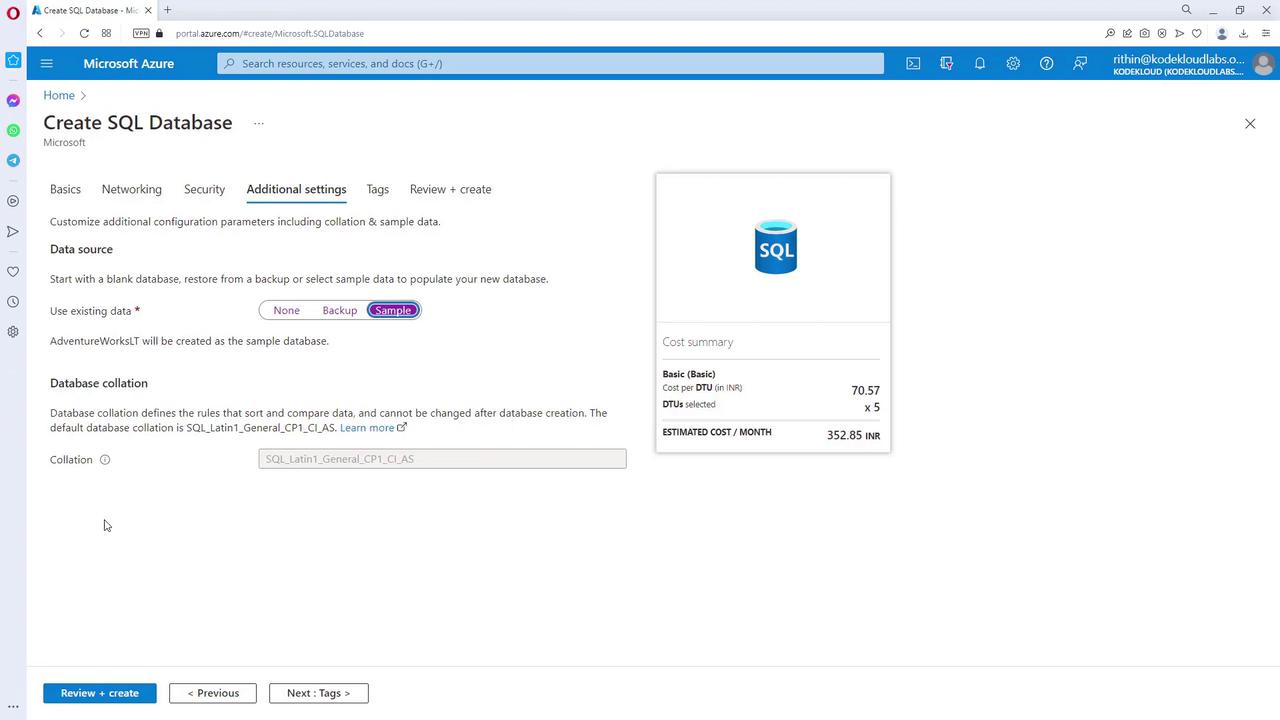Viewport: 1280px width, 720px height.
Task: Click the Azure account avatar picture
Action: [1263, 64]
